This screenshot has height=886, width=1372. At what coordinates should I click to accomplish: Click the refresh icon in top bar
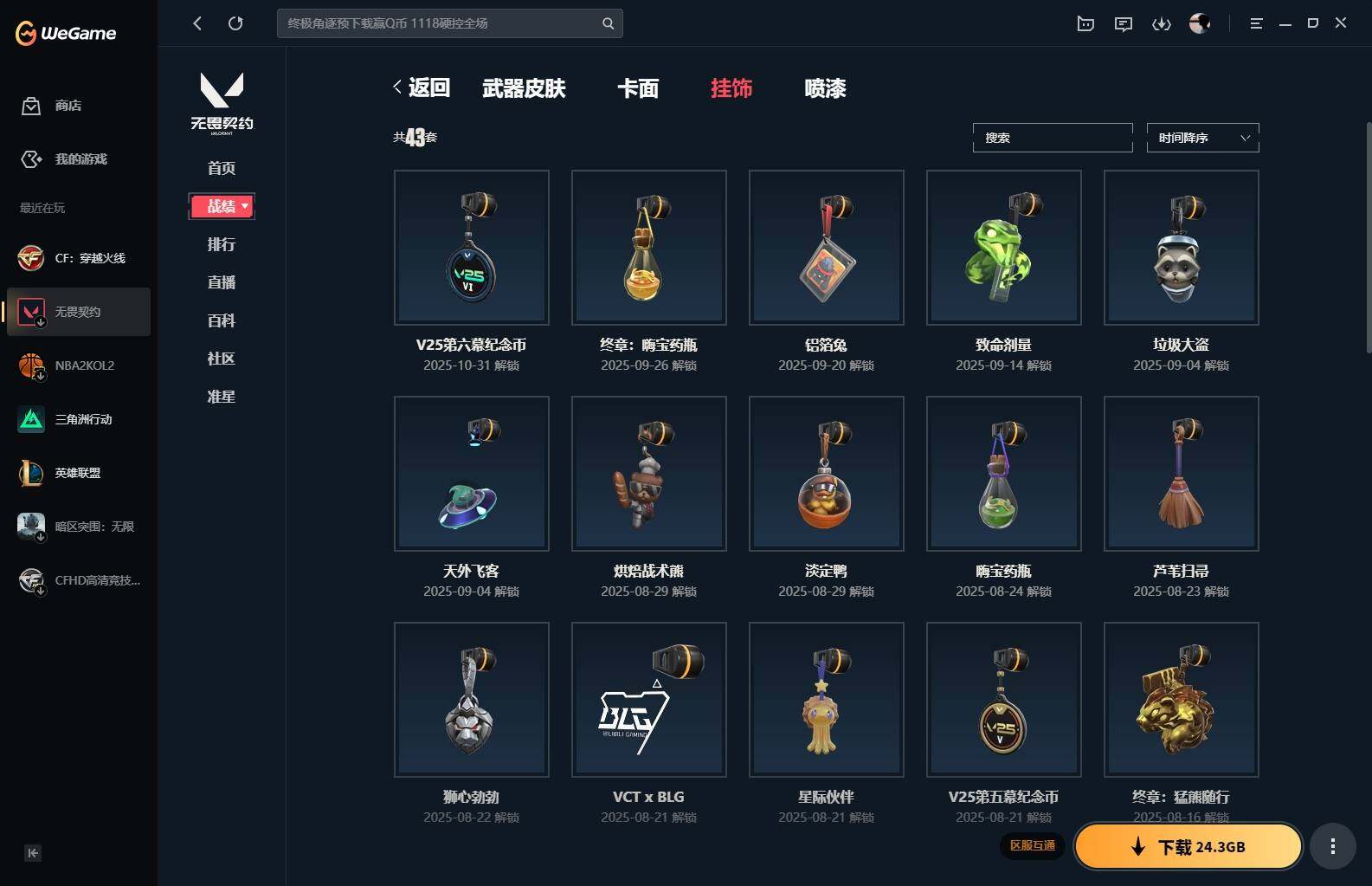[x=235, y=23]
